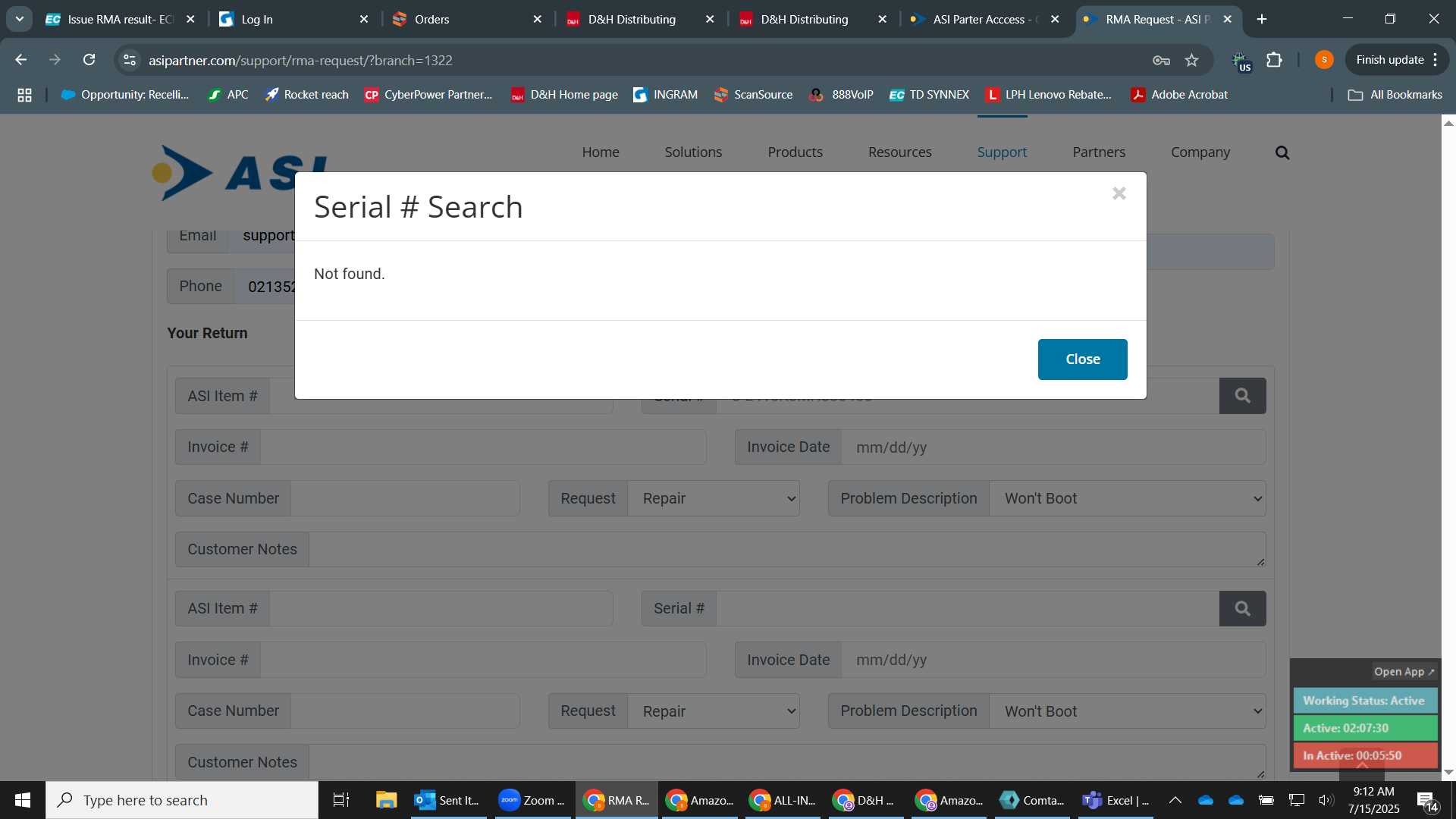Open Zoom from taskbar
The height and width of the screenshot is (819, 1456).
pos(532,800)
